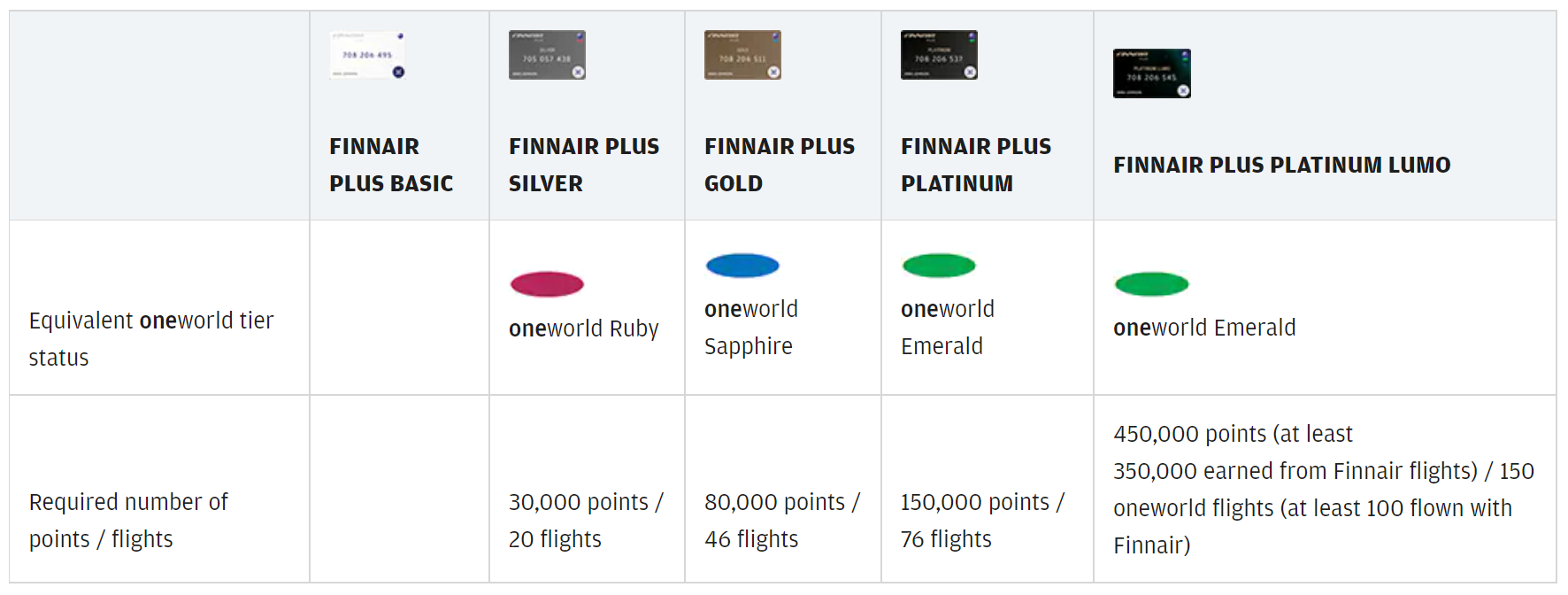Click the blue oneworld Sapphire oval icon
The image size is (1568, 595).
click(742, 266)
